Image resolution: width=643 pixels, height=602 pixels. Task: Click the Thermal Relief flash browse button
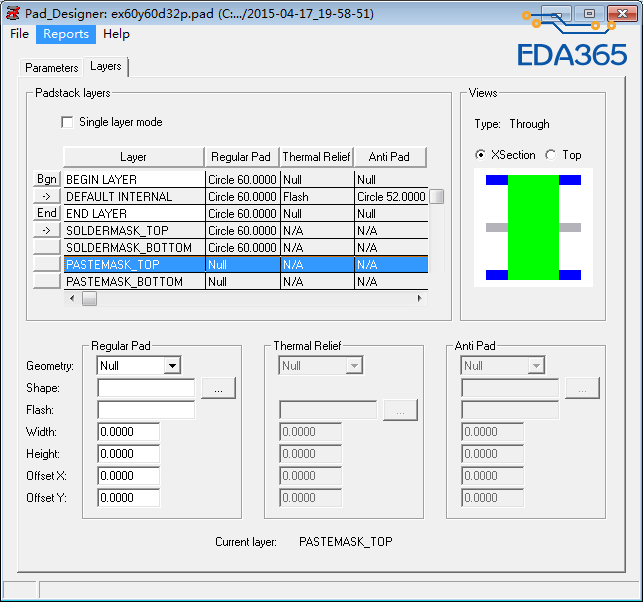(x=400, y=410)
